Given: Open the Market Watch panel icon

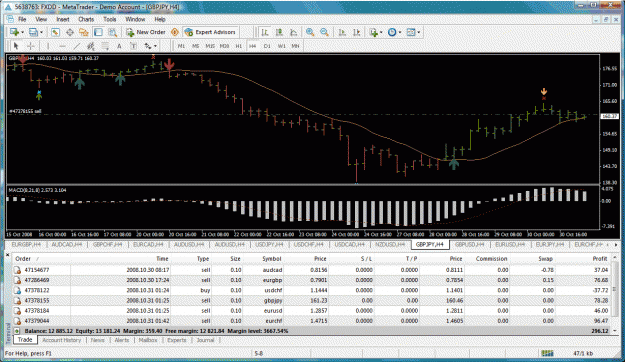Looking at the screenshot, I should coord(55,32).
